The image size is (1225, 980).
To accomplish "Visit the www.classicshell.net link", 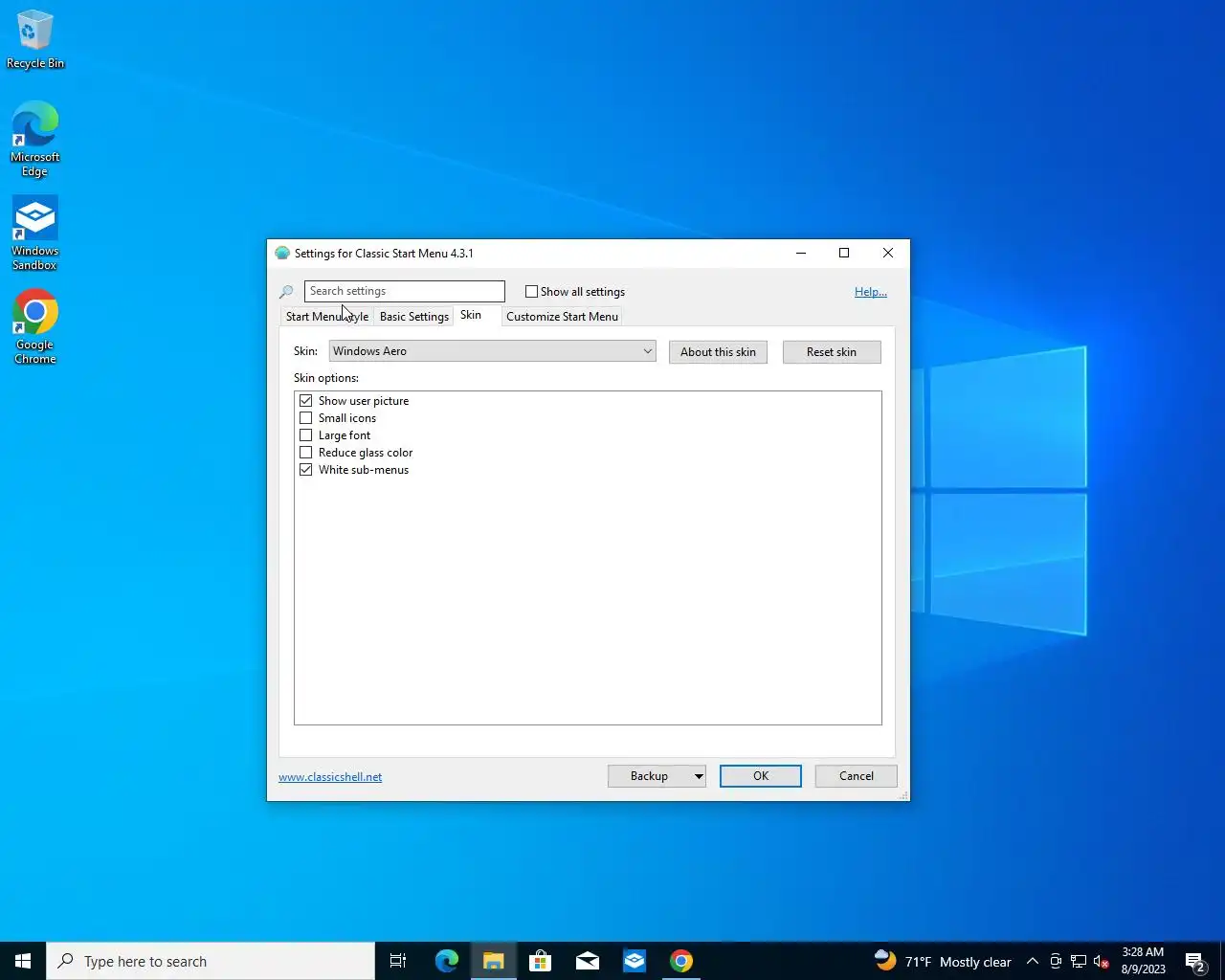I will (330, 777).
